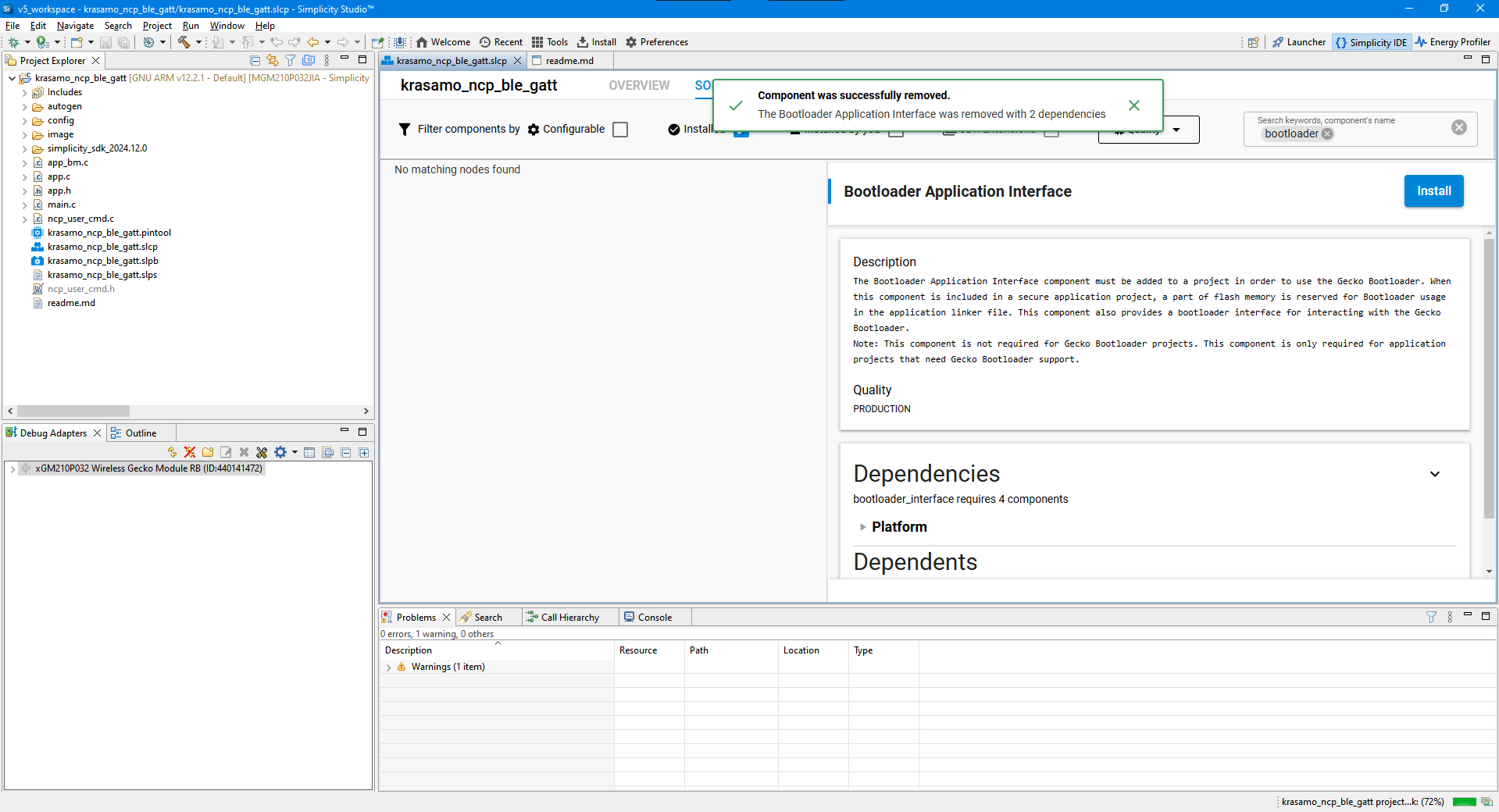Open Preferences from toolbar

pos(657,42)
